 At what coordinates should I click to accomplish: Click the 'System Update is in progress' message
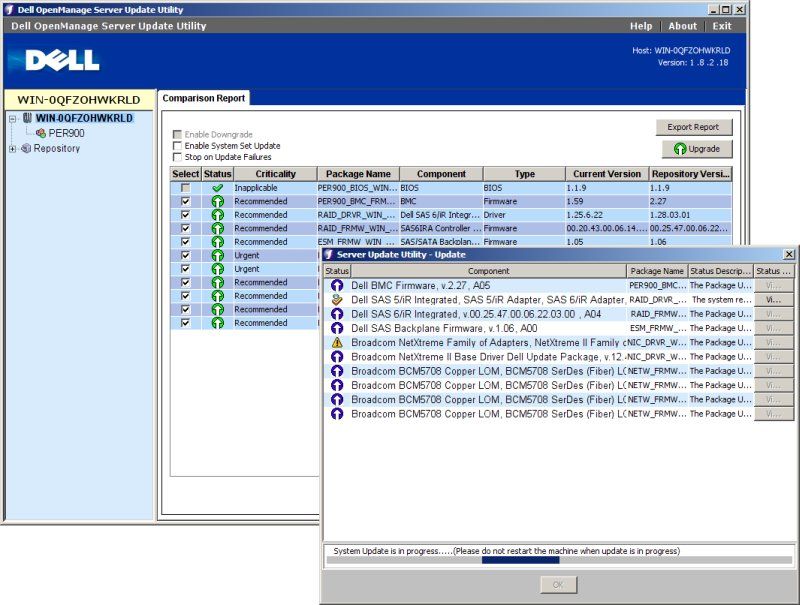coord(507,551)
